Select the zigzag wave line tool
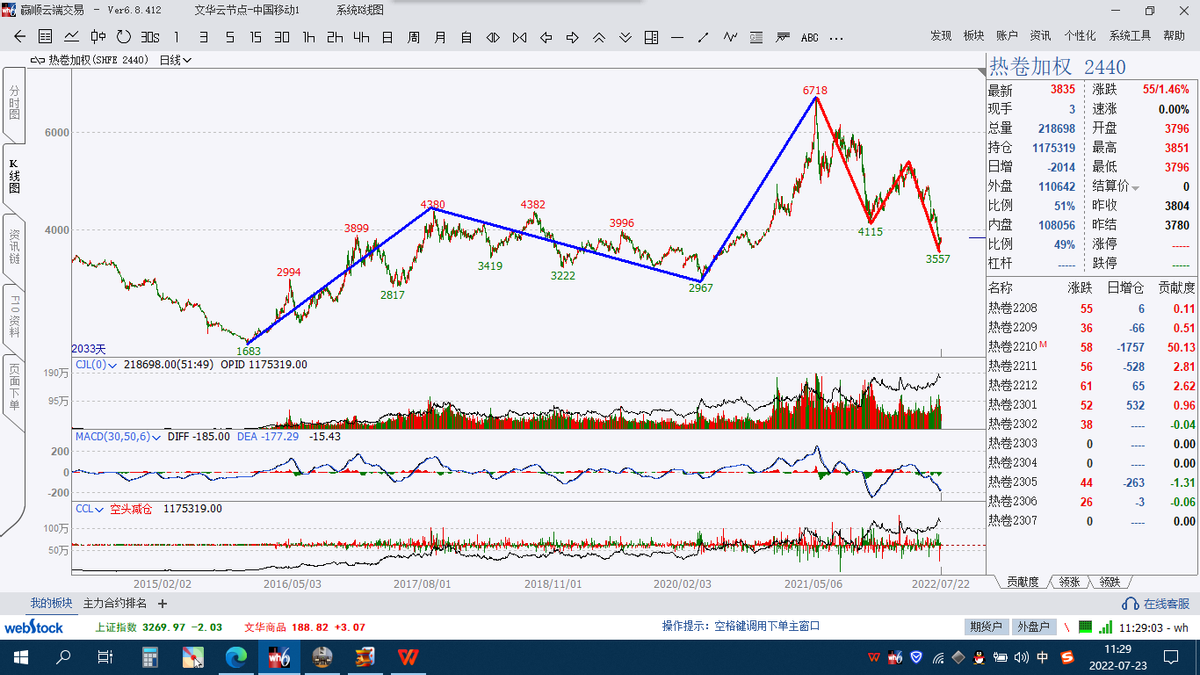This screenshot has height=675, width=1200. pyautogui.click(x=730, y=36)
